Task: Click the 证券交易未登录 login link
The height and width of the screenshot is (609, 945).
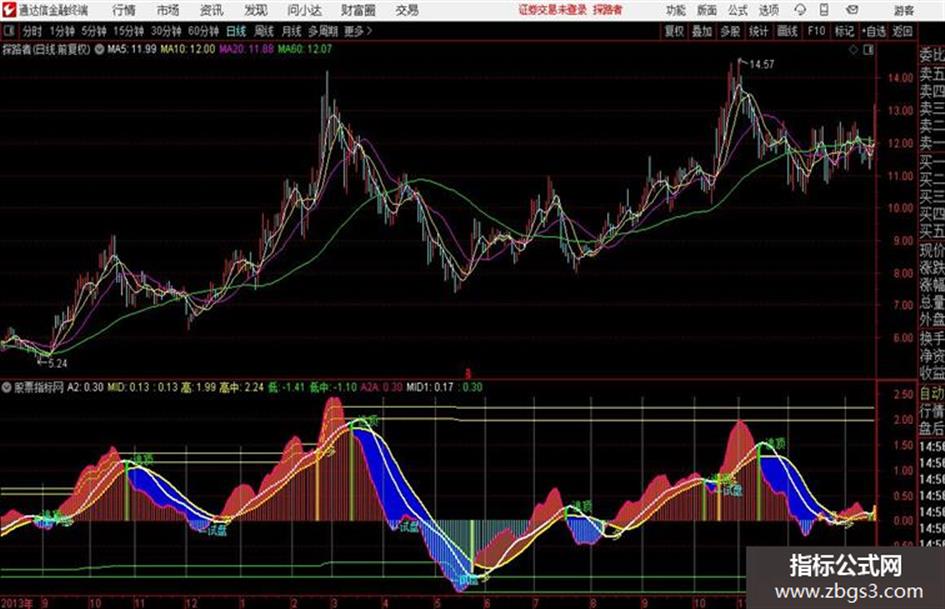Action: [553, 10]
